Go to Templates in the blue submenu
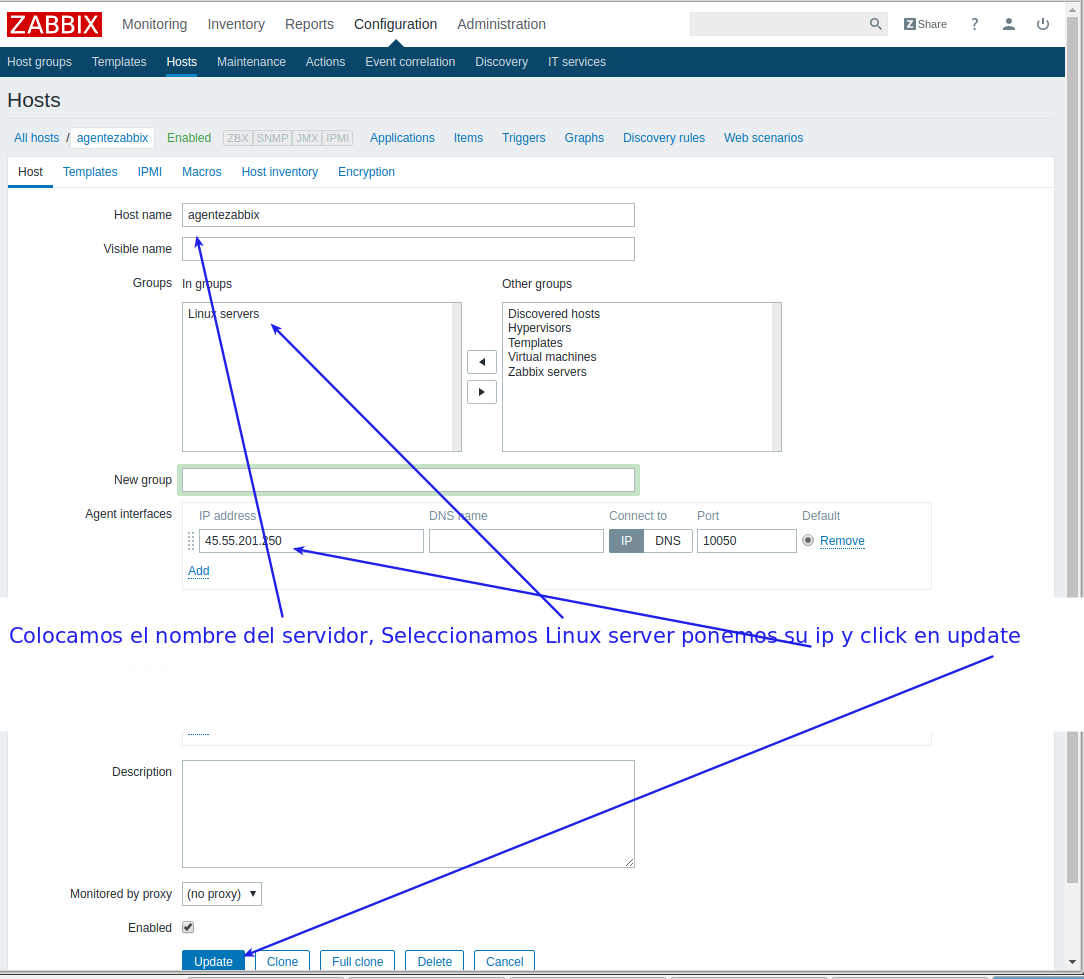Viewport: 1084px width, 979px height. (119, 62)
